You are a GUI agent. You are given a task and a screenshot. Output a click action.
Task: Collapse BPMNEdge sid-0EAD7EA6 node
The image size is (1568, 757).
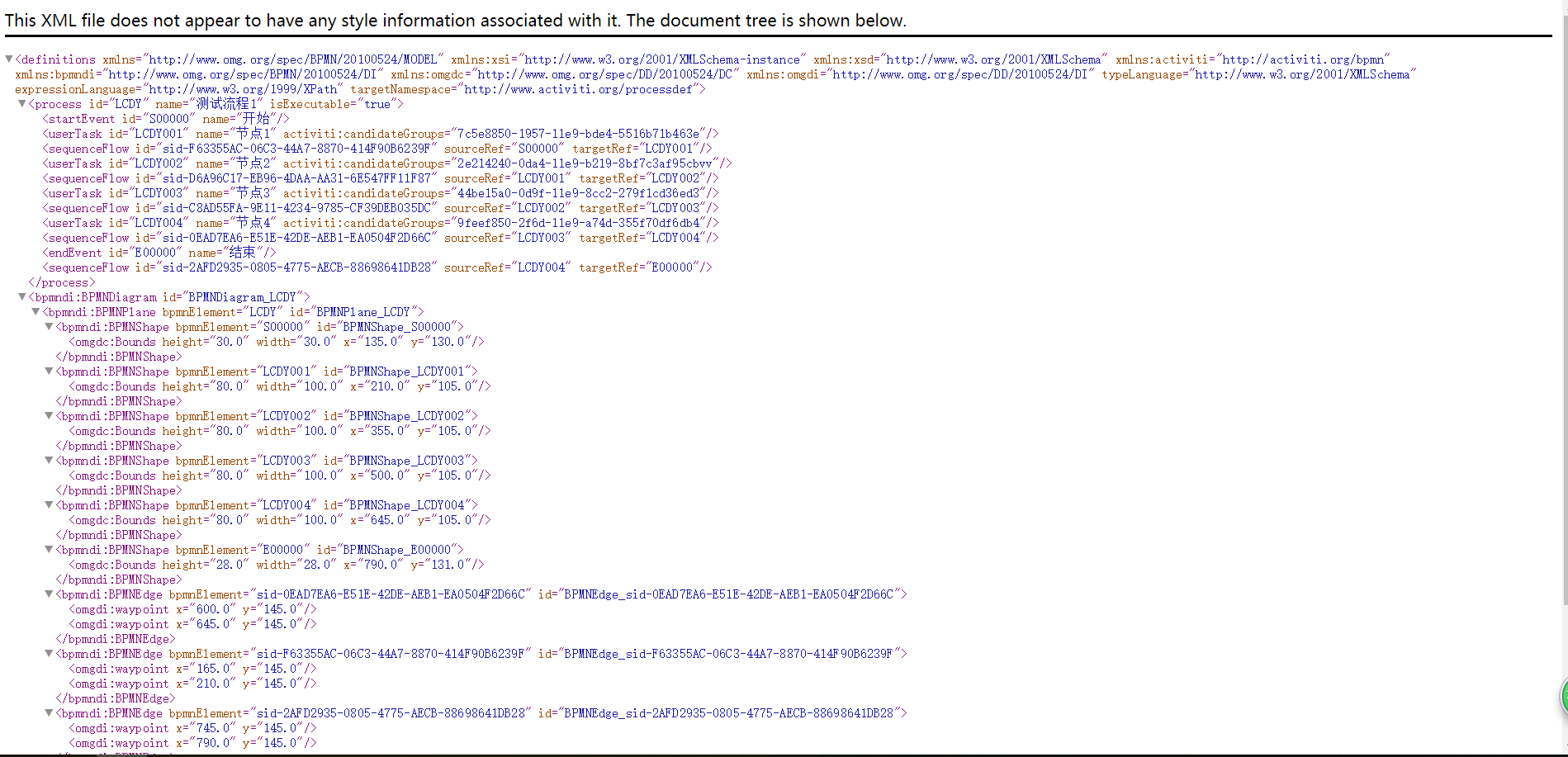click(49, 594)
